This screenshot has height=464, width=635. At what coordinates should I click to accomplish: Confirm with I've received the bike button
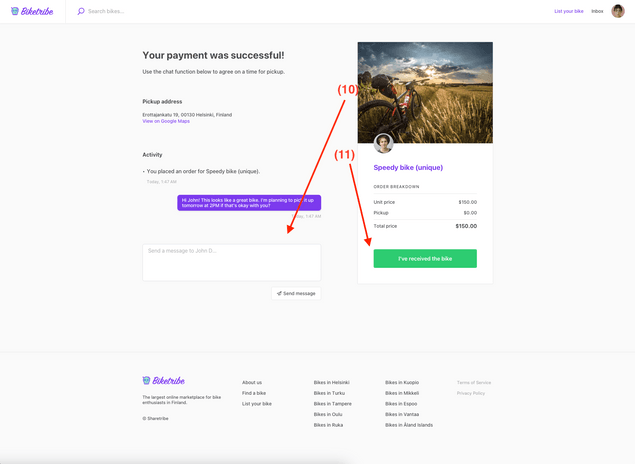coord(425,259)
